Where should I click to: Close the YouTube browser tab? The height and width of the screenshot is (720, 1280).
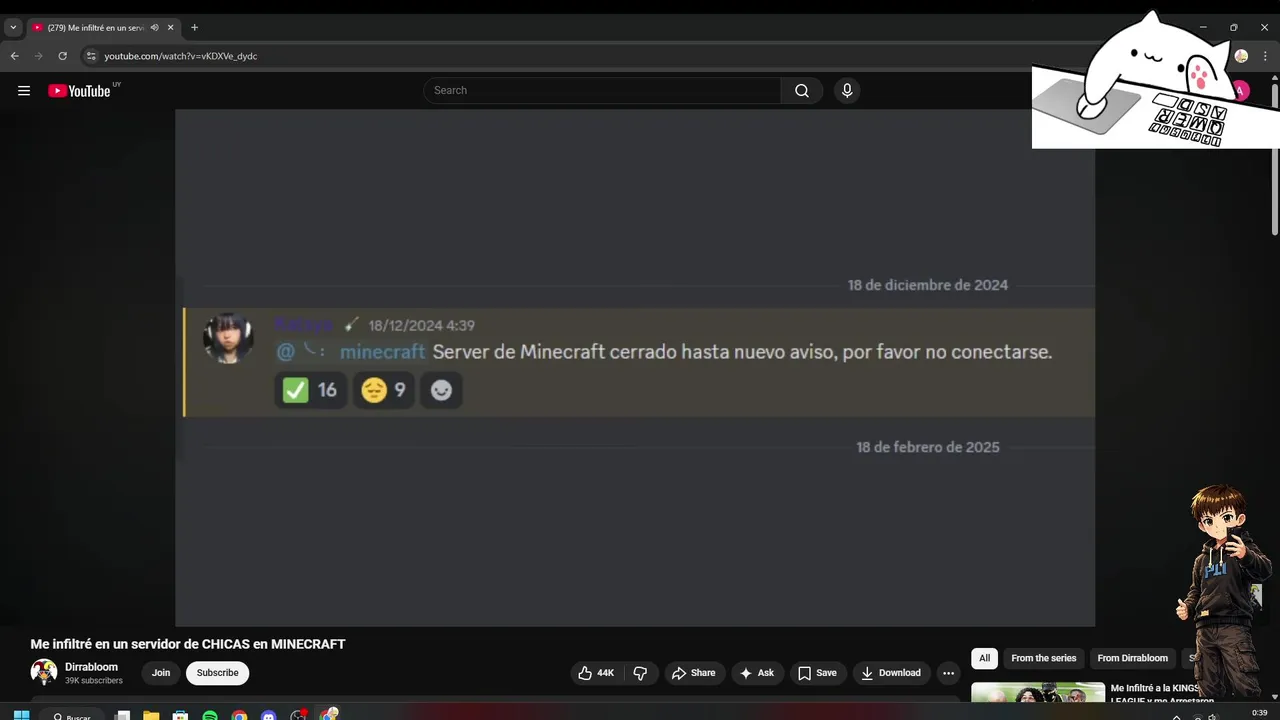click(171, 28)
